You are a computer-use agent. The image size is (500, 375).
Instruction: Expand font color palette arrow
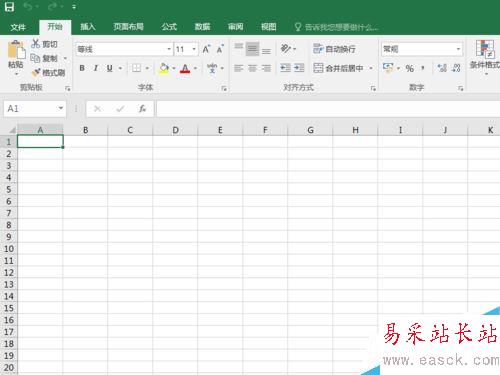[195, 68]
